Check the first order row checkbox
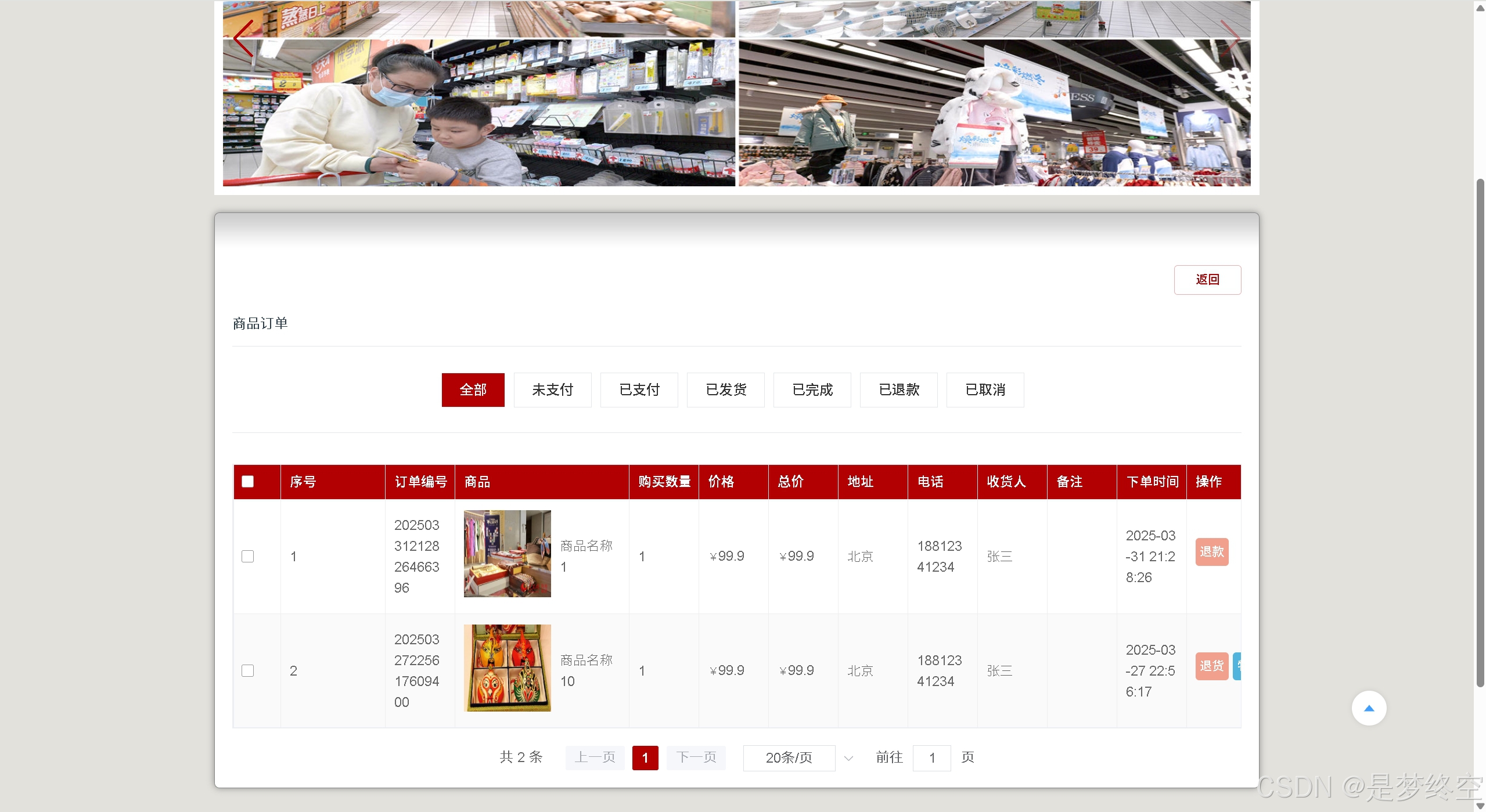This screenshot has height=812, width=1486. pyautogui.click(x=248, y=556)
